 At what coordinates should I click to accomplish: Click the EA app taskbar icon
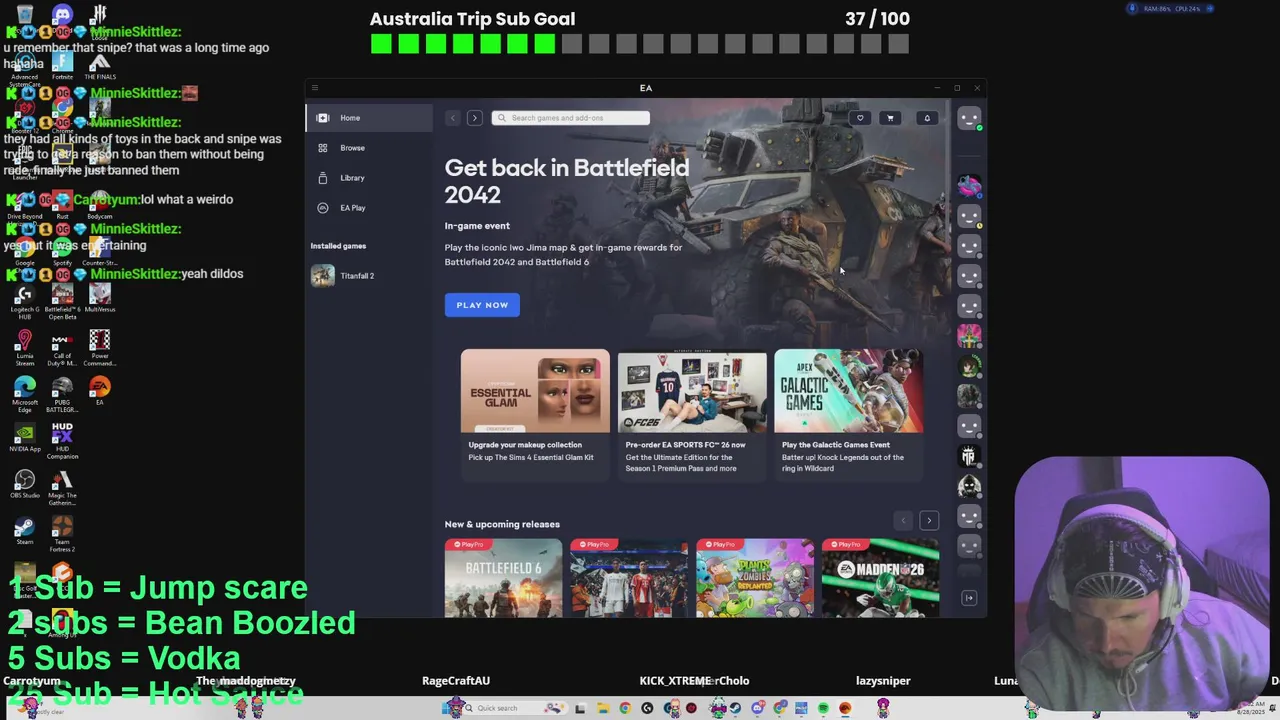pos(845,708)
